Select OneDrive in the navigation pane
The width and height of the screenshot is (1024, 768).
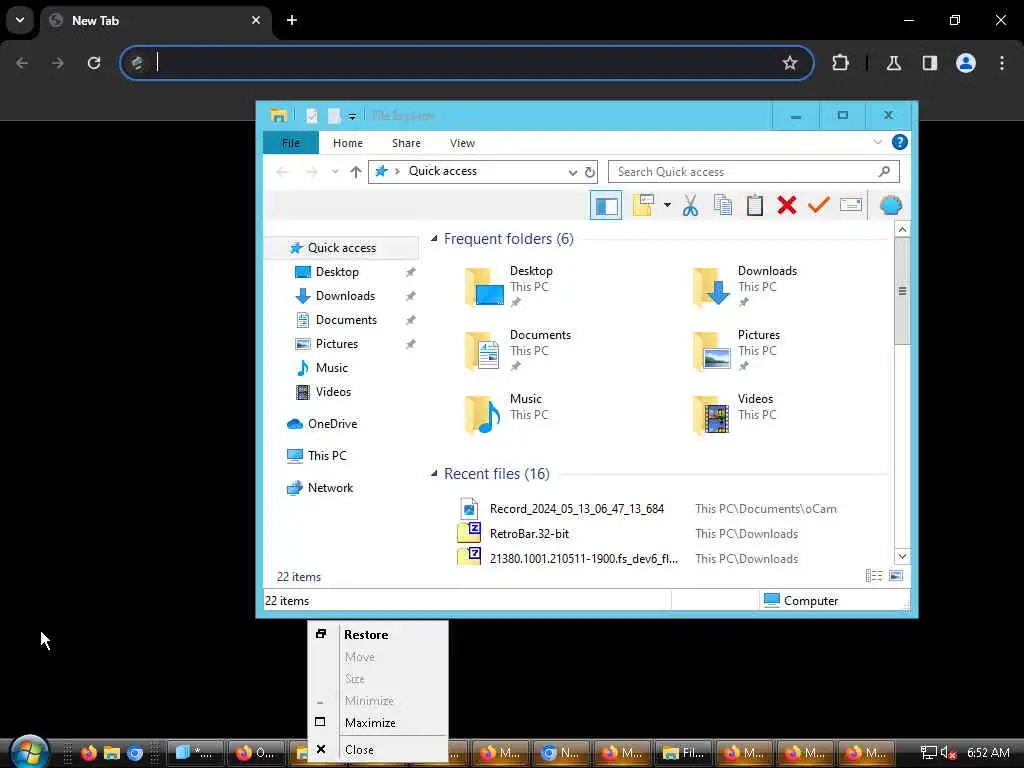tap(332, 424)
